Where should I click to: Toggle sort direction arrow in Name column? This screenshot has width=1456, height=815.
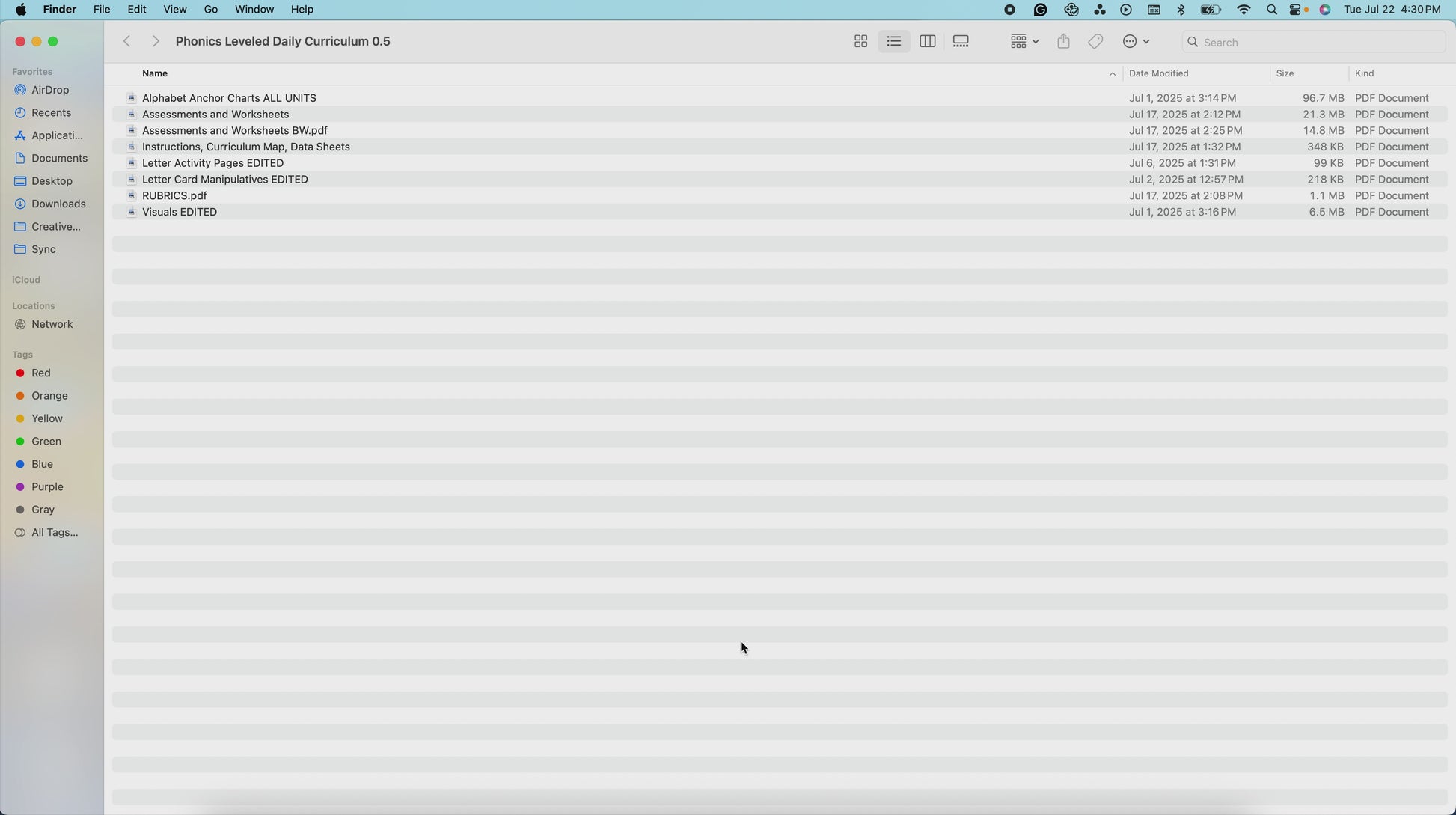(x=1112, y=74)
